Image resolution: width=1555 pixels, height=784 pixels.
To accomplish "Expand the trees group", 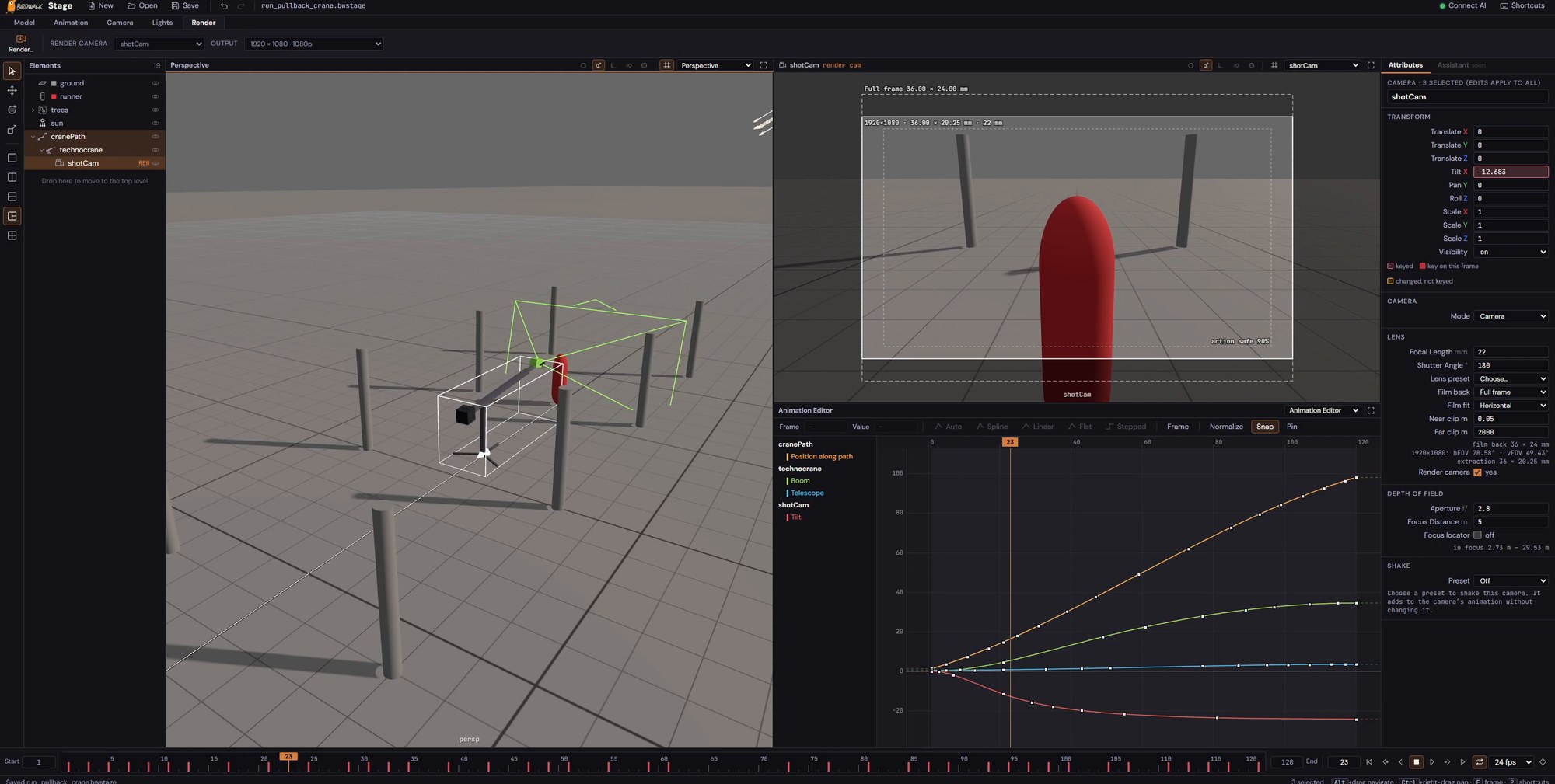I will click(x=33, y=110).
